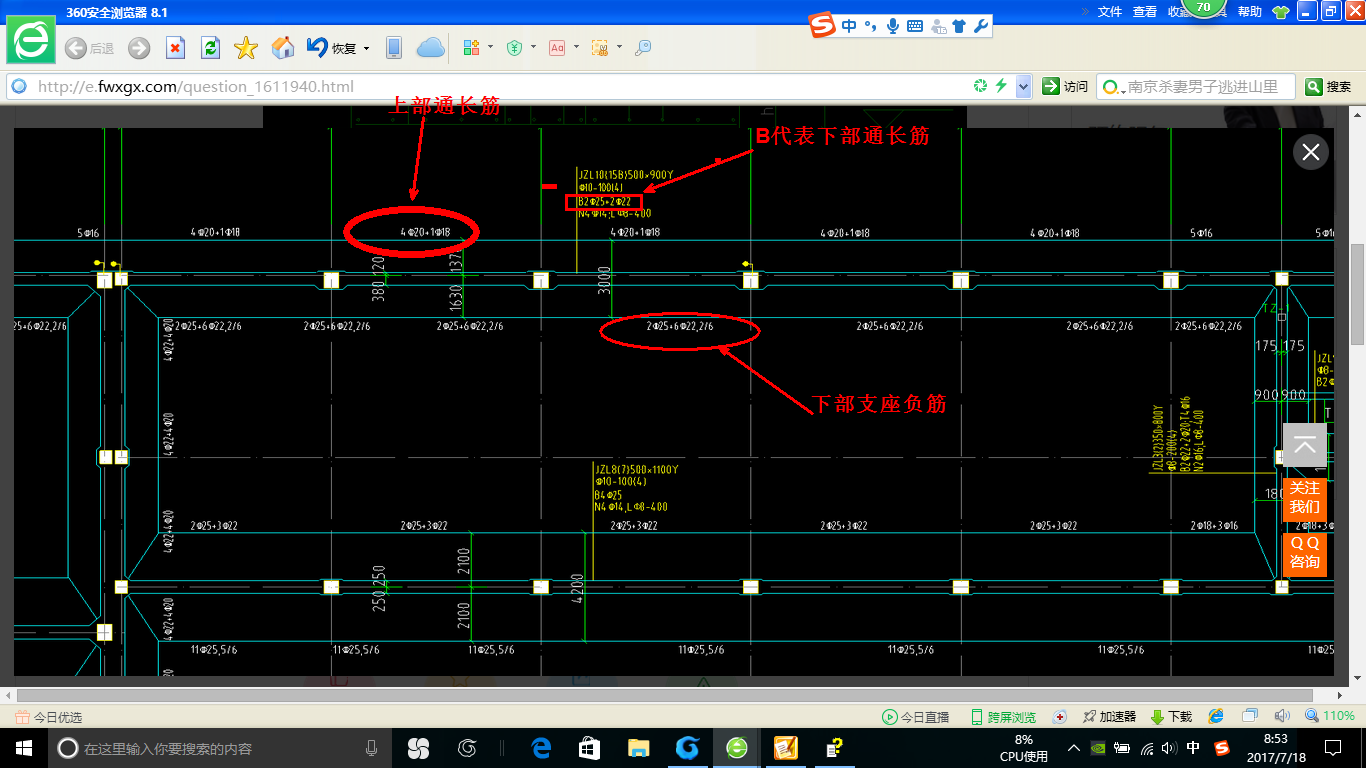This screenshot has width=1366, height=768.
Task: Expand the Aa translate dropdown arrow
Action: coord(576,48)
